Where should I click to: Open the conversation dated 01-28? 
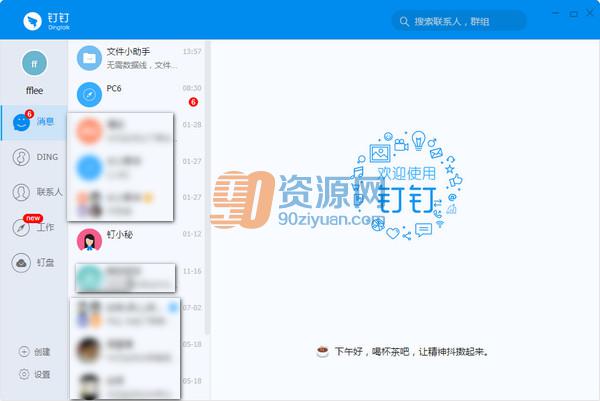138,131
